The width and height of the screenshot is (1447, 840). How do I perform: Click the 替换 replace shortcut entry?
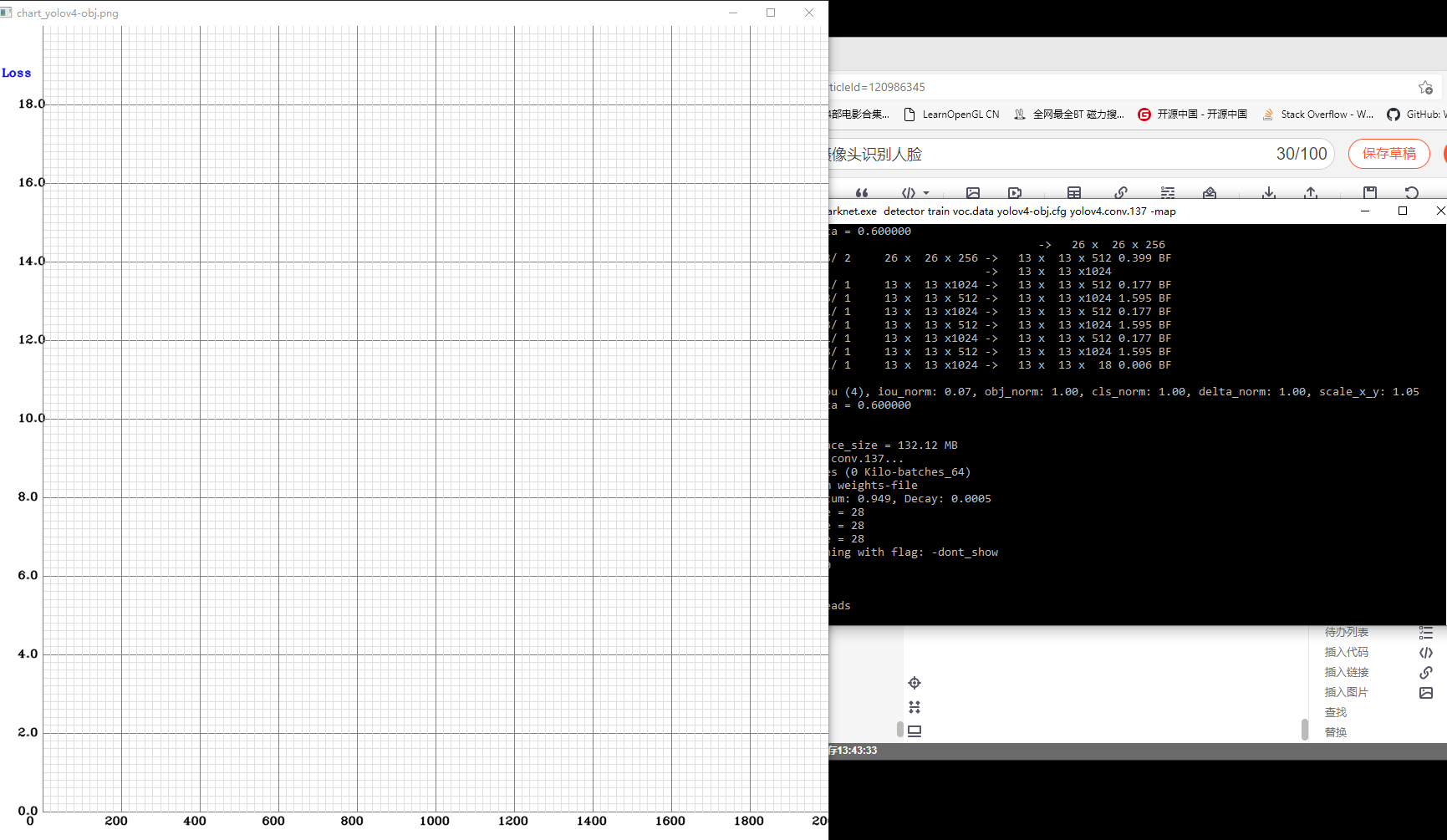[x=1336, y=732]
